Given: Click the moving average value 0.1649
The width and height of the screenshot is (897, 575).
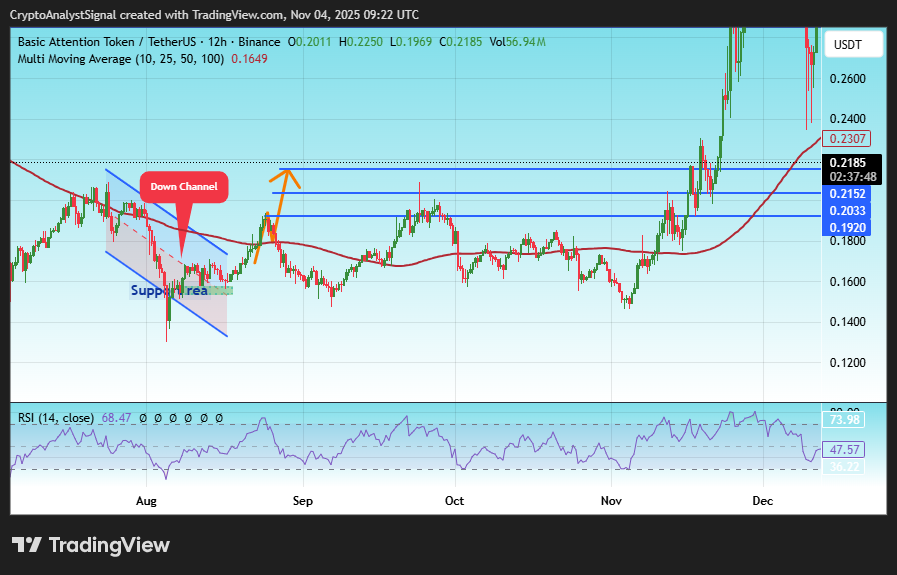Looking at the screenshot, I should [x=249, y=59].
